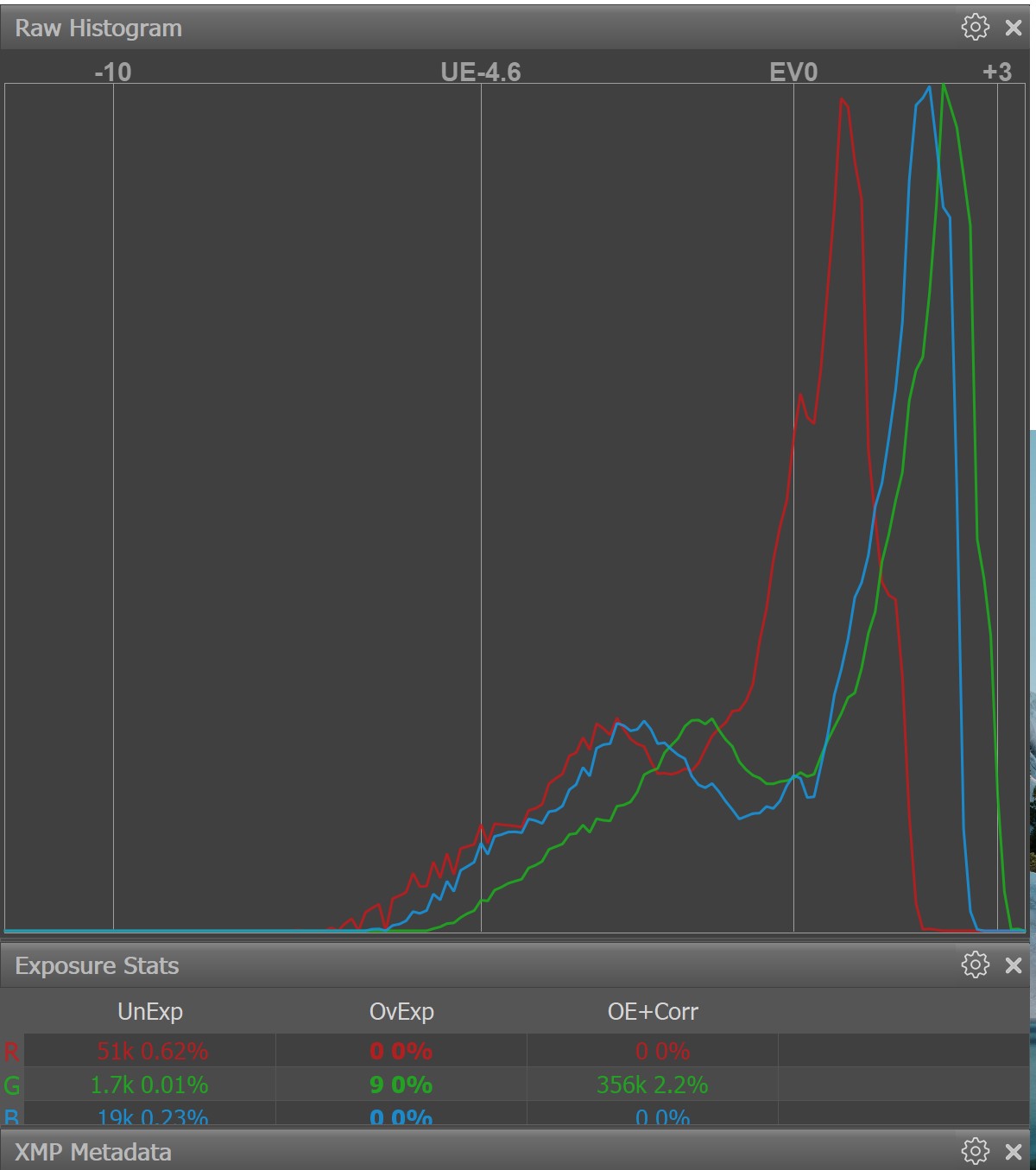The height and width of the screenshot is (1170, 1036).
Task: Select the OE+Corr column header
Action: tap(653, 1012)
